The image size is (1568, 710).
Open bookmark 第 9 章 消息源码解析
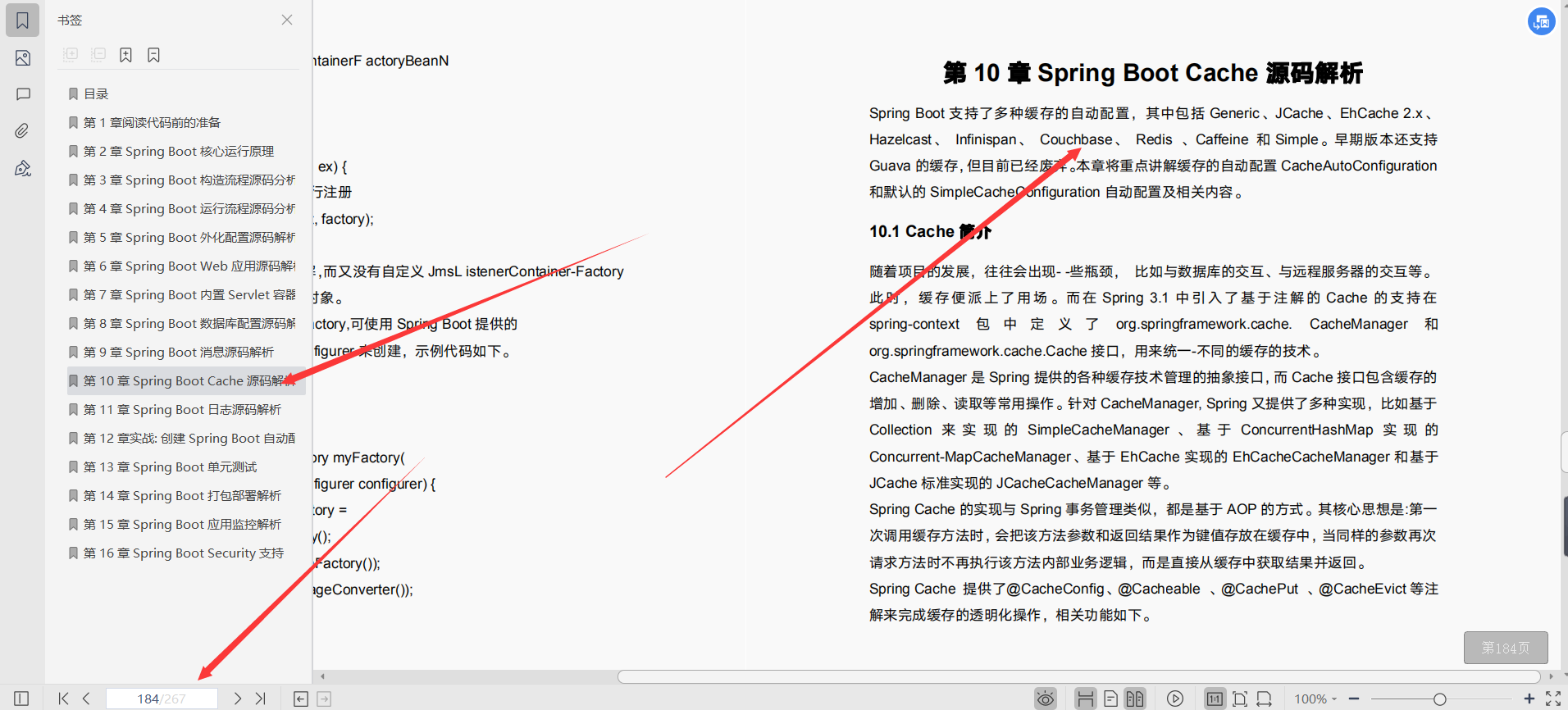[178, 352]
